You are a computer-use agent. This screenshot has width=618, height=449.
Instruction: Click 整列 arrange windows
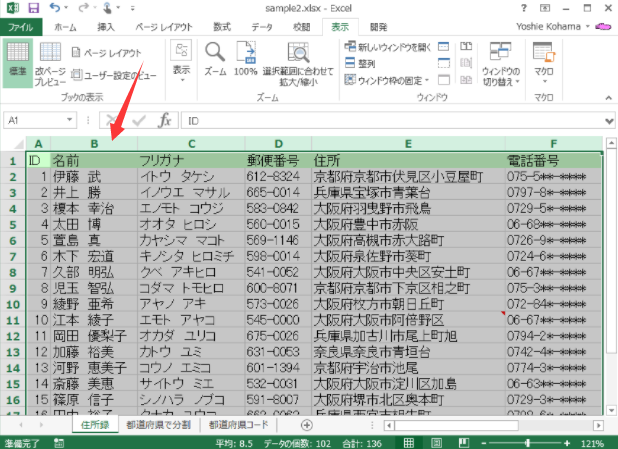(x=360, y=63)
